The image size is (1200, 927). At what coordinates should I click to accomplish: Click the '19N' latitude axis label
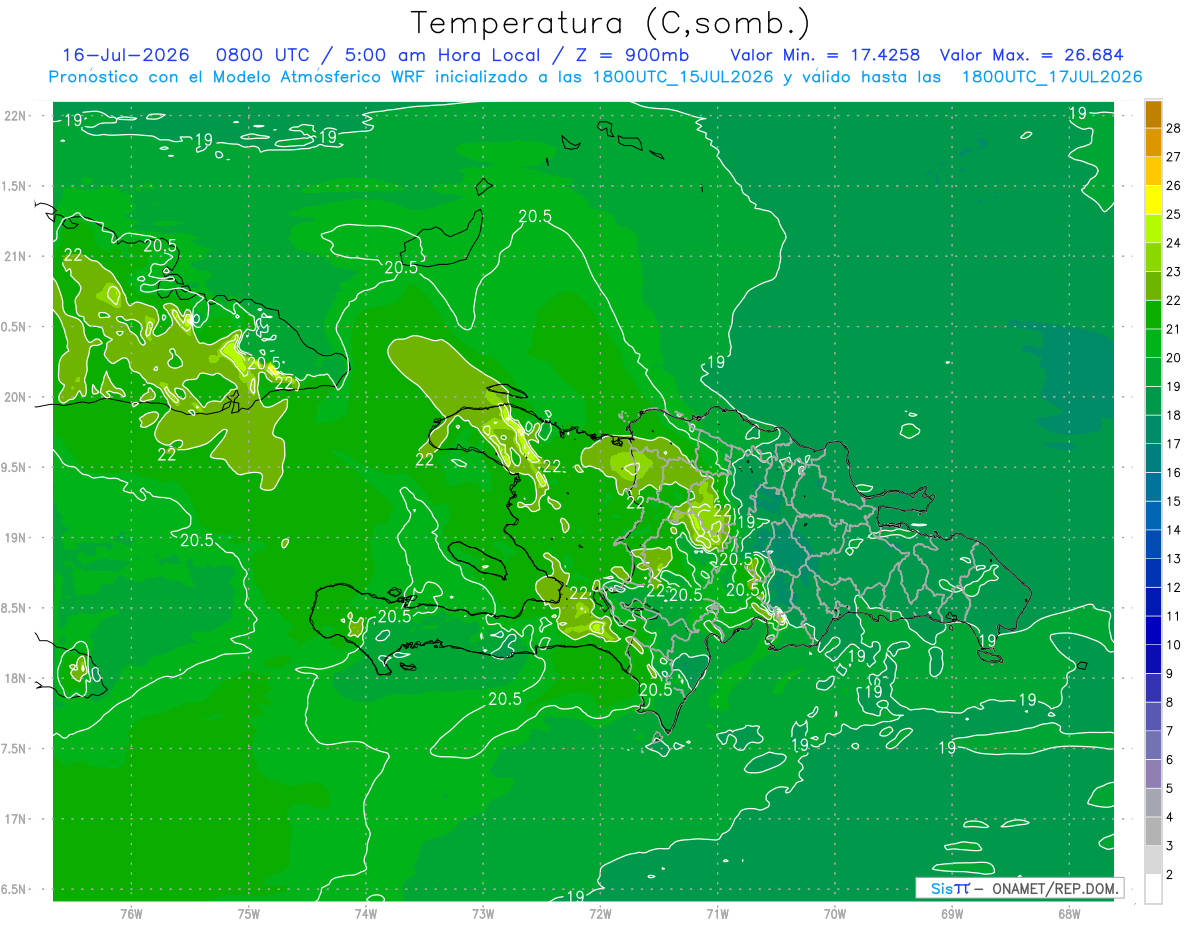click(x=16, y=538)
